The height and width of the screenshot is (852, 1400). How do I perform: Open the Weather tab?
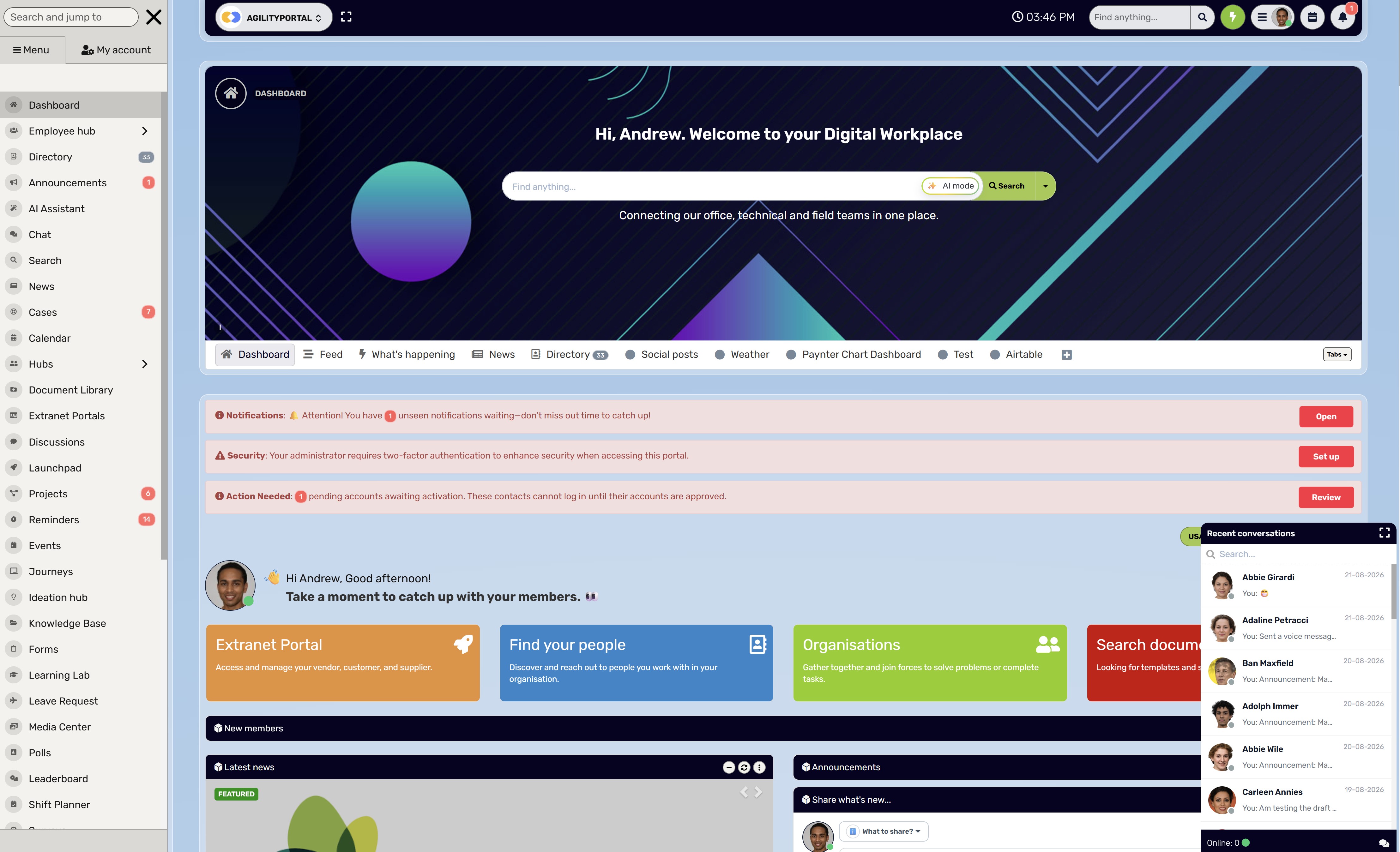pos(742,354)
